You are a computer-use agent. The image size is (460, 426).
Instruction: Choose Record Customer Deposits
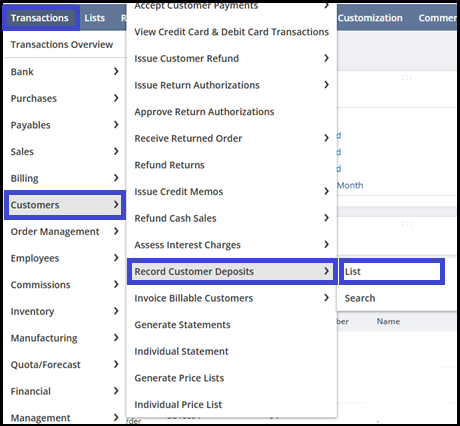[232, 272]
